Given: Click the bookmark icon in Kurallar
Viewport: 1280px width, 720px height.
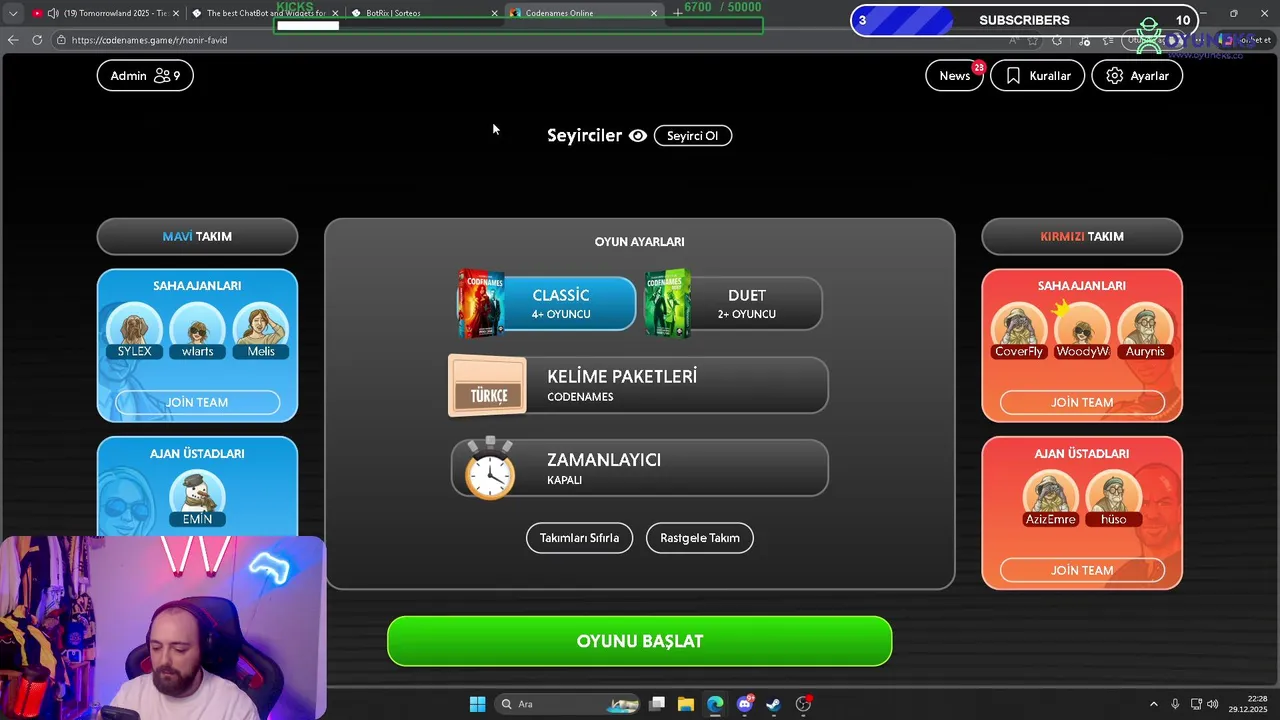Looking at the screenshot, I should pos(1013,76).
